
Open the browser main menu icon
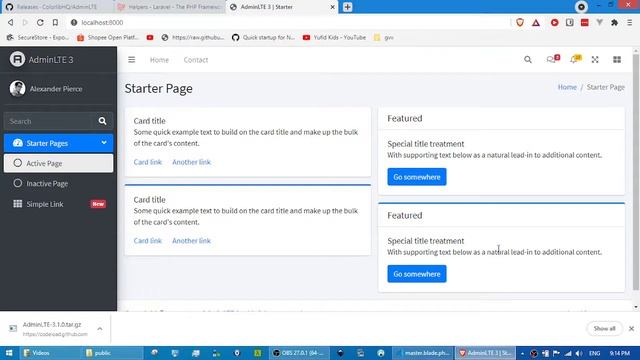click(x=629, y=23)
